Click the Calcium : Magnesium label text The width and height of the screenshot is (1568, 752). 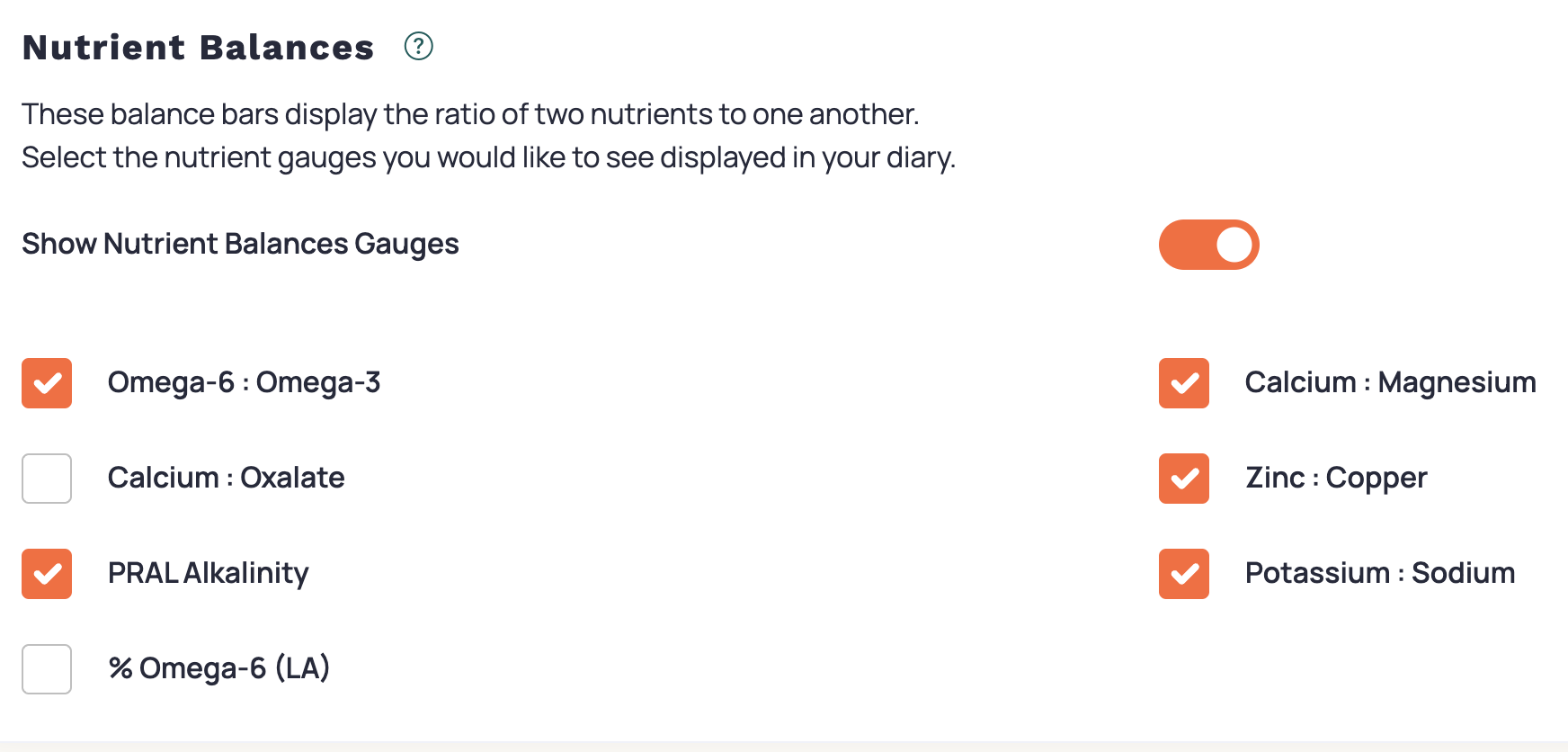pyautogui.click(x=1390, y=382)
